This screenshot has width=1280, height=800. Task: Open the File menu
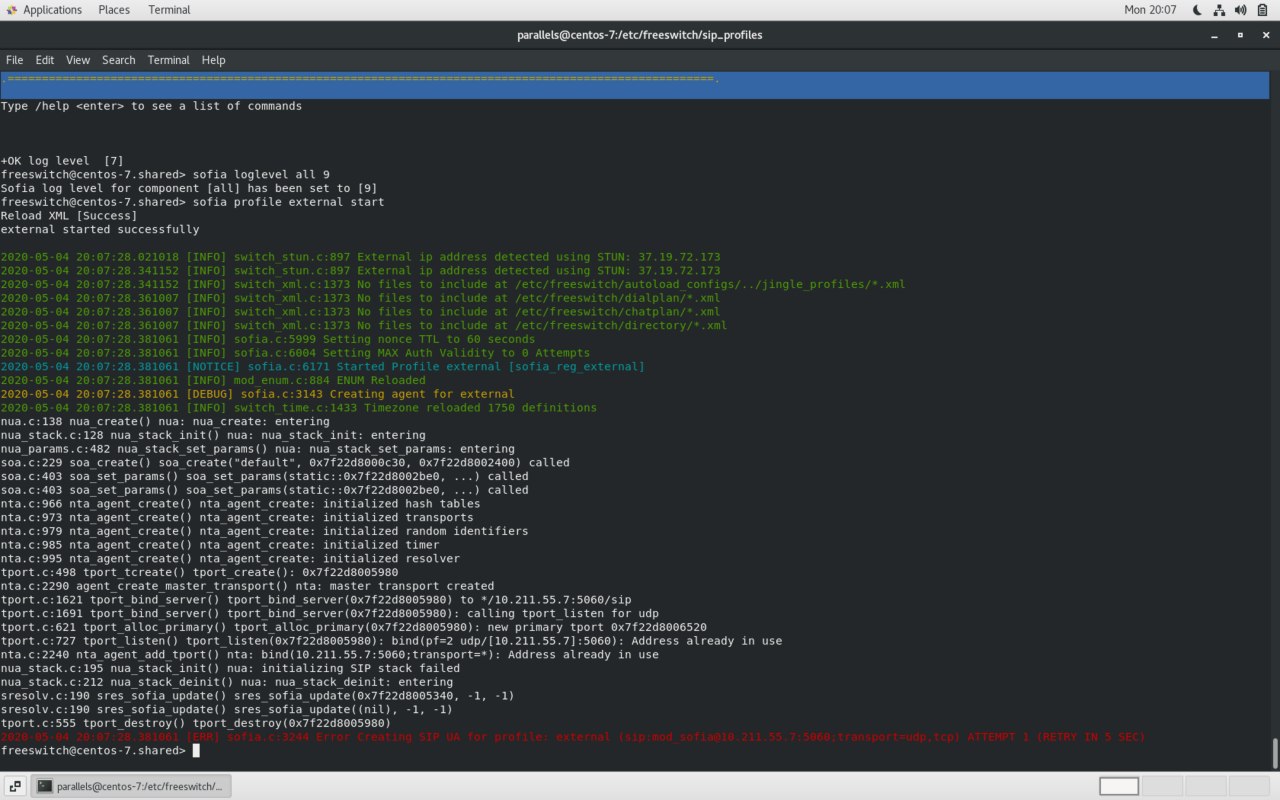pos(14,60)
